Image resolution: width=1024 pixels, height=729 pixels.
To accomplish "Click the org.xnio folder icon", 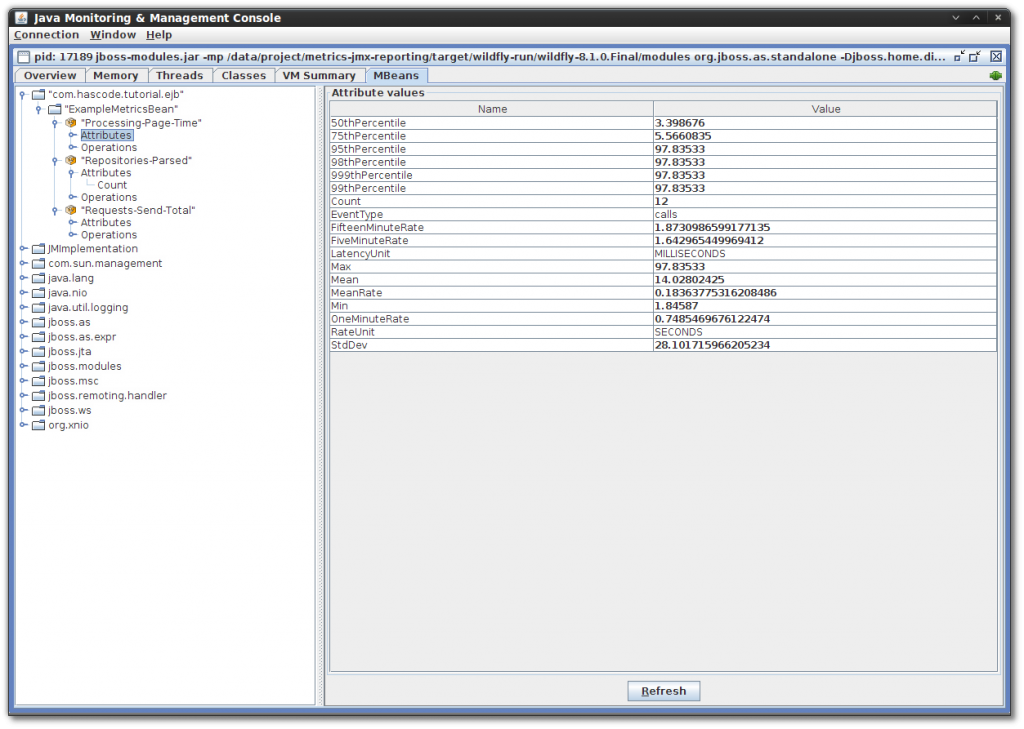I will click(37, 424).
